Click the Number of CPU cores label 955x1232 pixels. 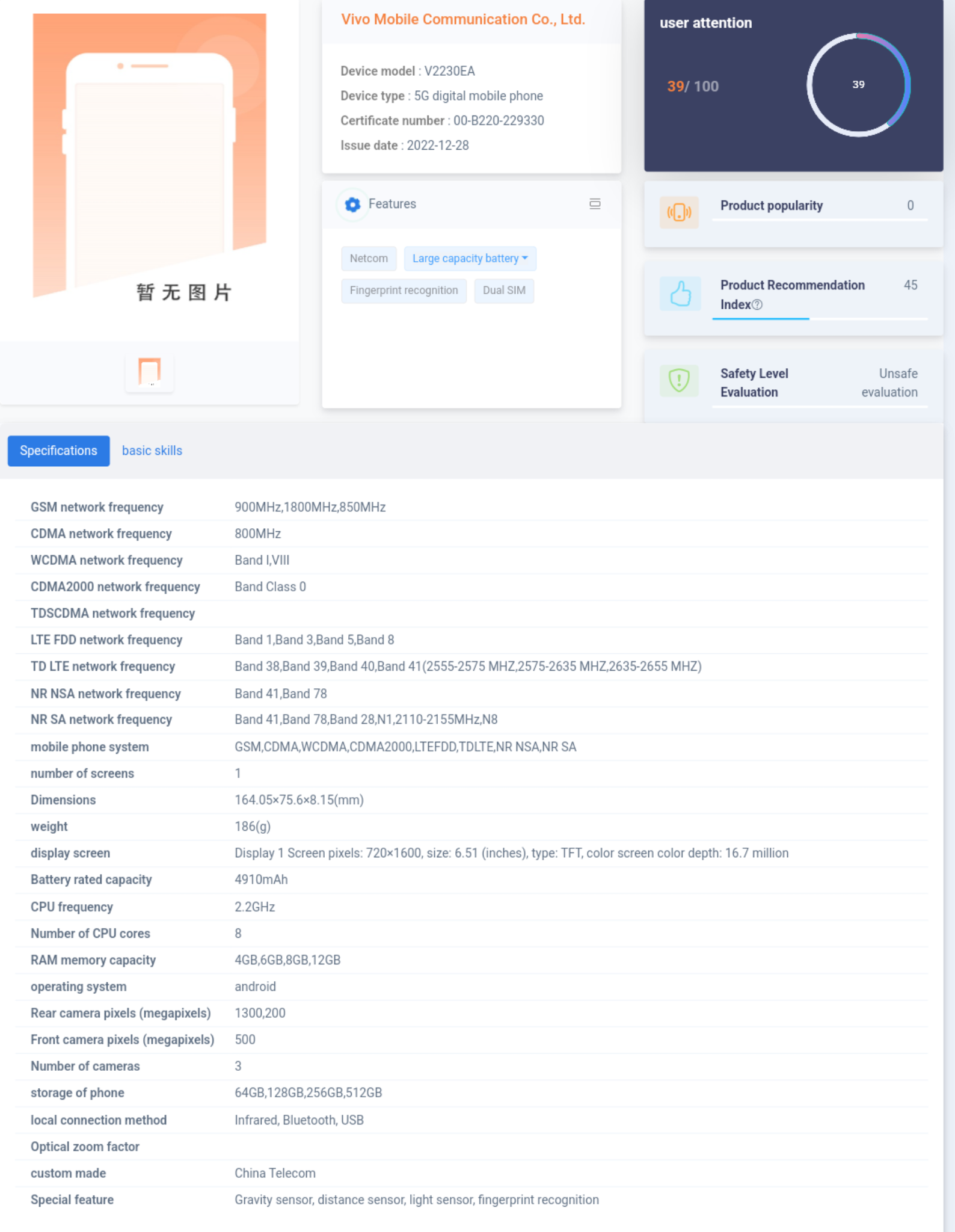90,934
